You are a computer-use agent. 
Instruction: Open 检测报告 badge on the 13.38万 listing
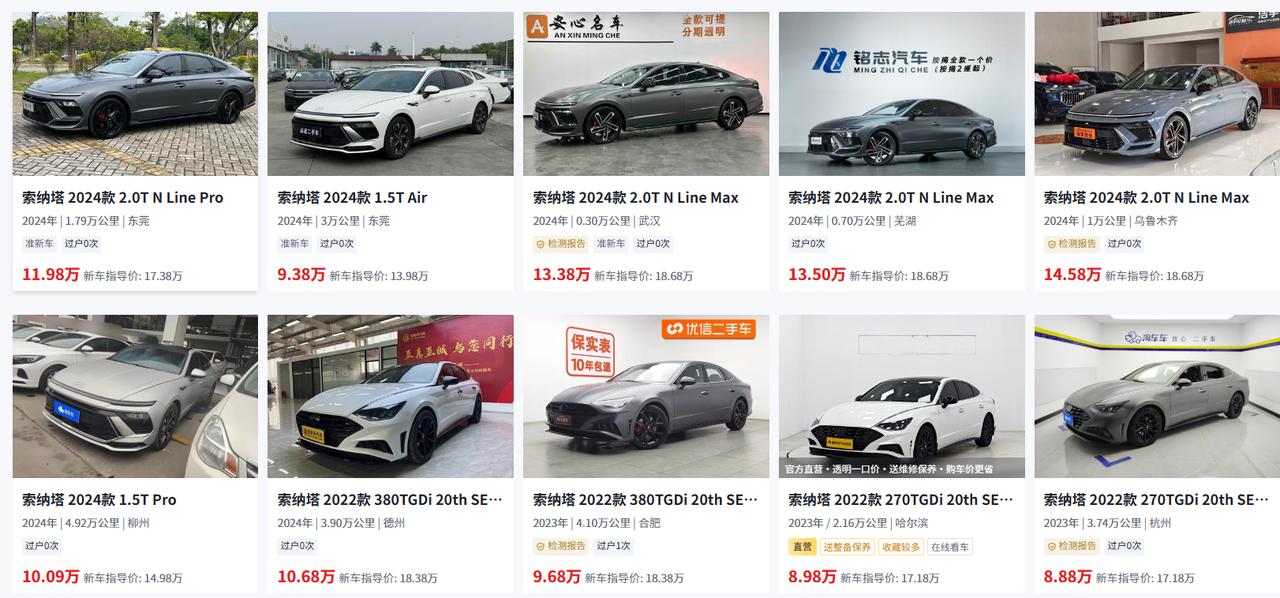coord(560,244)
